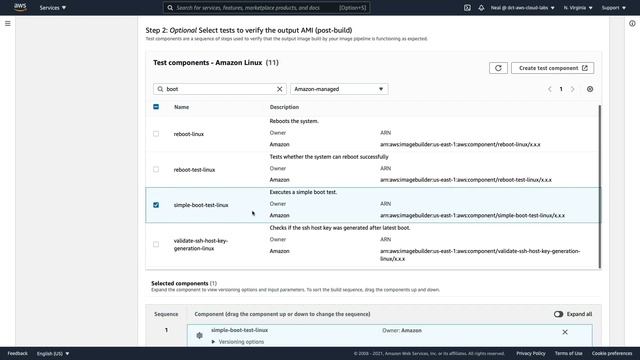
Task: Go to the next page of components
Action: [572, 89]
